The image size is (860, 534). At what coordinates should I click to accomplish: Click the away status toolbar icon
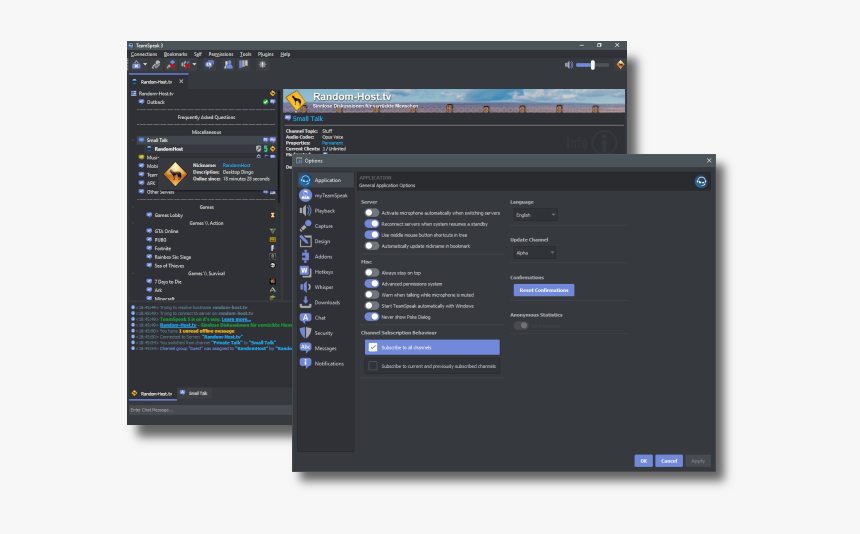pyautogui.click(x=209, y=65)
